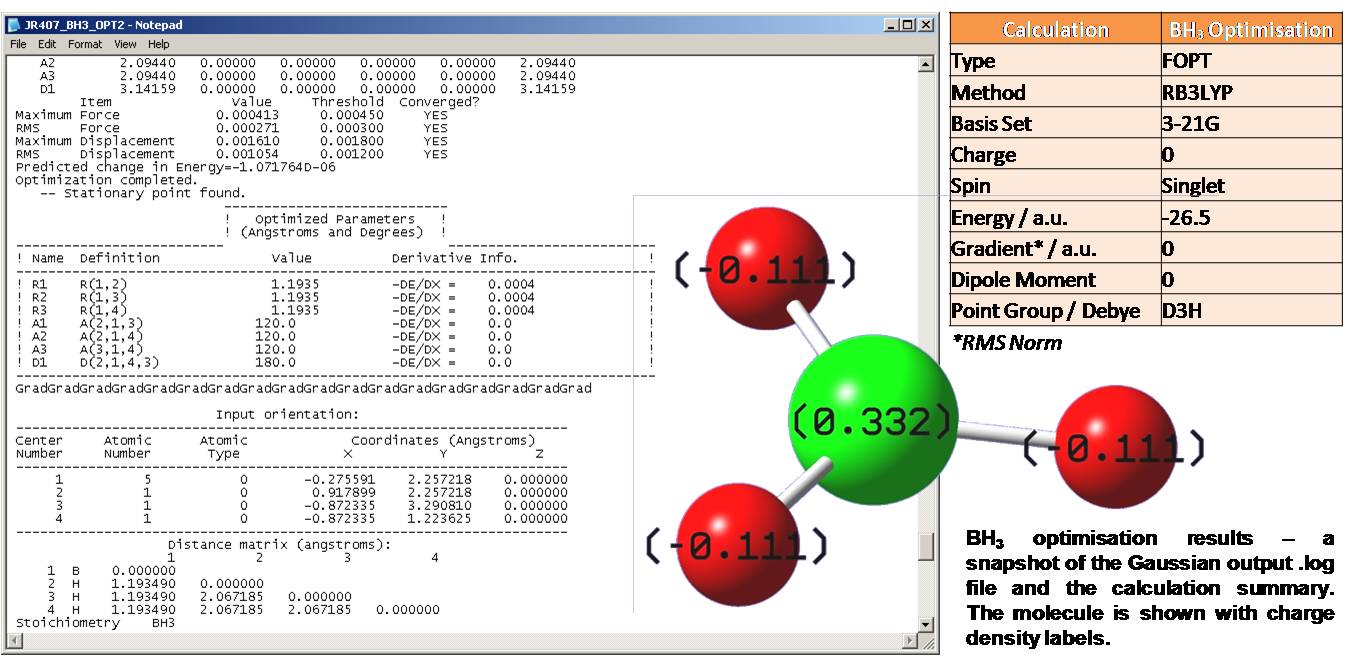Click the 'Derivative Info.' column header
The height and width of the screenshot is (658, 1353).
point(455,258)
